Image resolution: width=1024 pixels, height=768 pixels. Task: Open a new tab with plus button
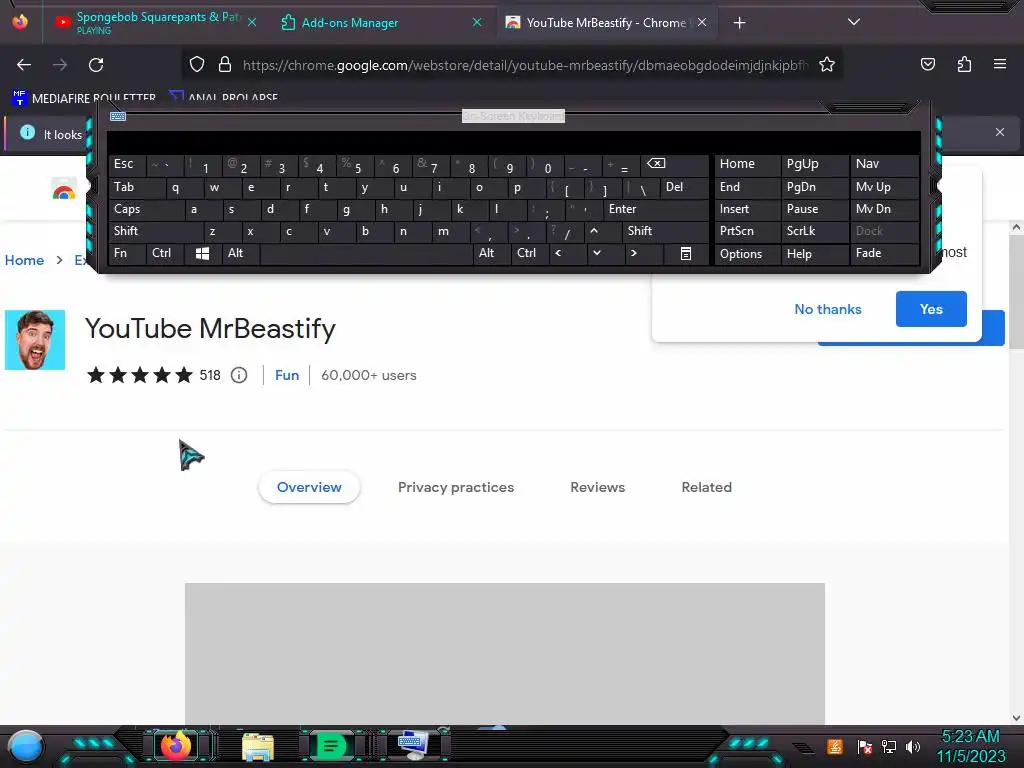click(x=739, y=23)
